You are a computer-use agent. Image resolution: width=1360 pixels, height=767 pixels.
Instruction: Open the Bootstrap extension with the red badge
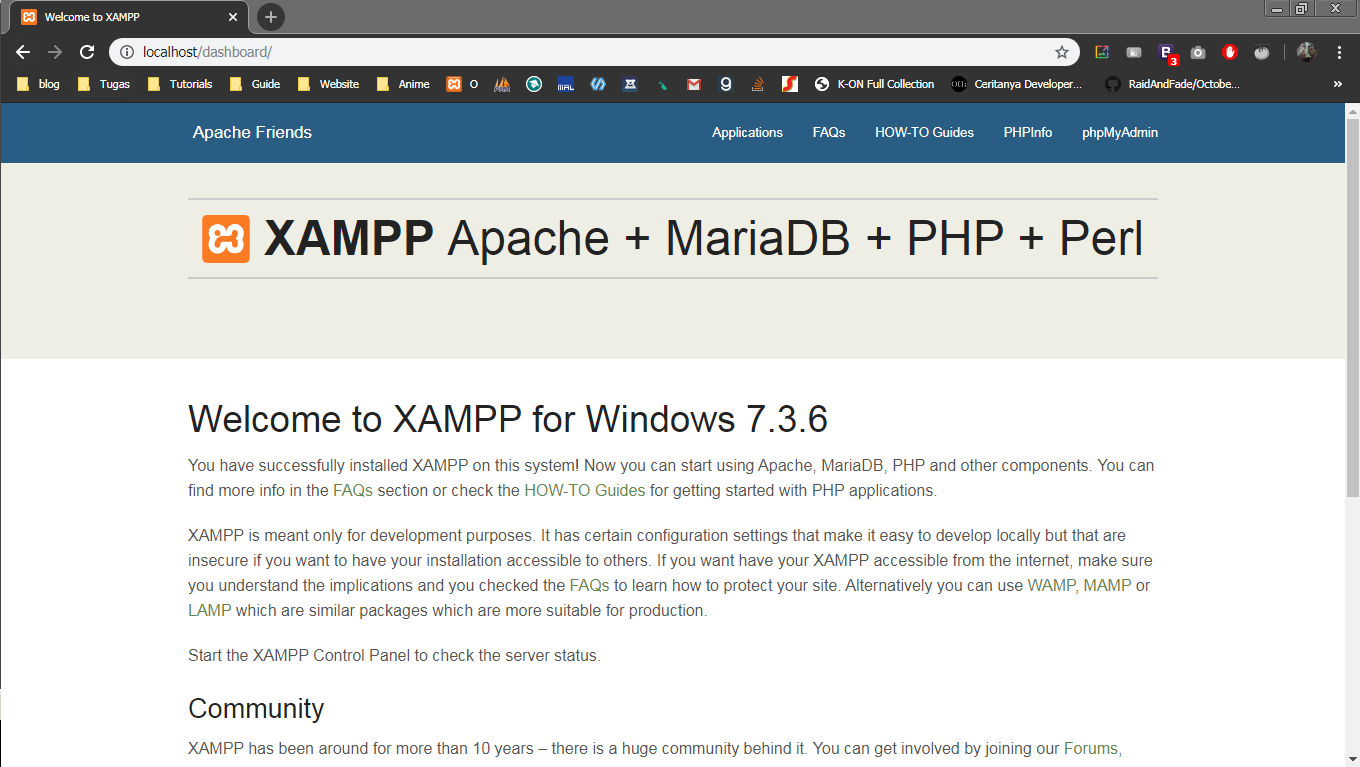pyautogui.click(x=1166, y=52)
